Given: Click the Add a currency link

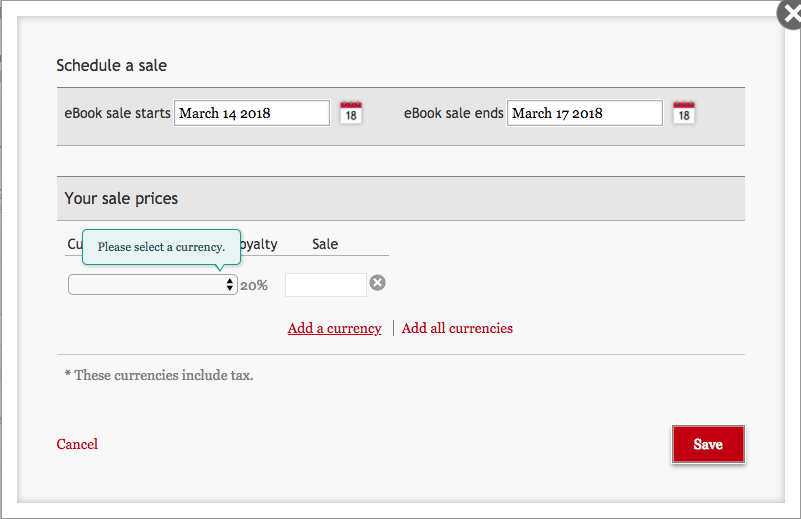Looking at the screenshot, I should tap(334, 328).
